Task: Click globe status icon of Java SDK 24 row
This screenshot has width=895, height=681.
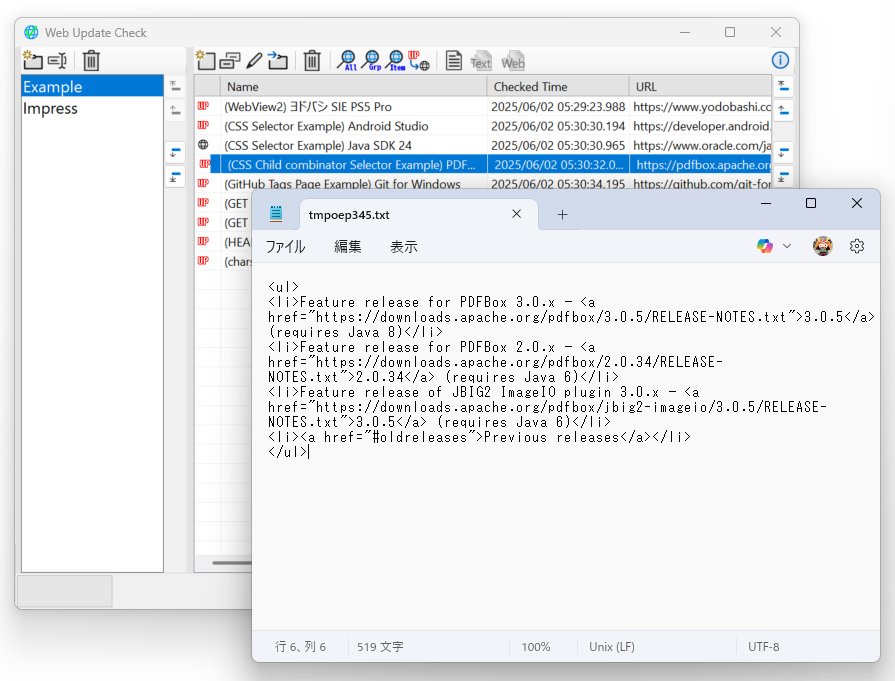Action: coord(203,145)
